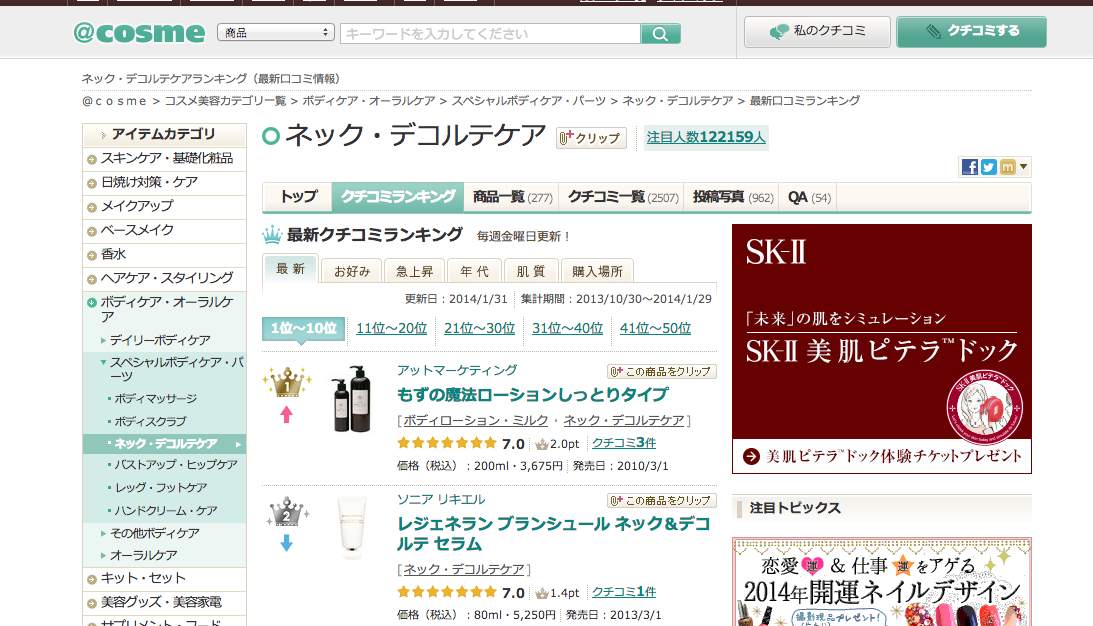The image size is (1093, 626).
Task: Open ソニア リキエル brand link
Action: click(x=441, y=499)
